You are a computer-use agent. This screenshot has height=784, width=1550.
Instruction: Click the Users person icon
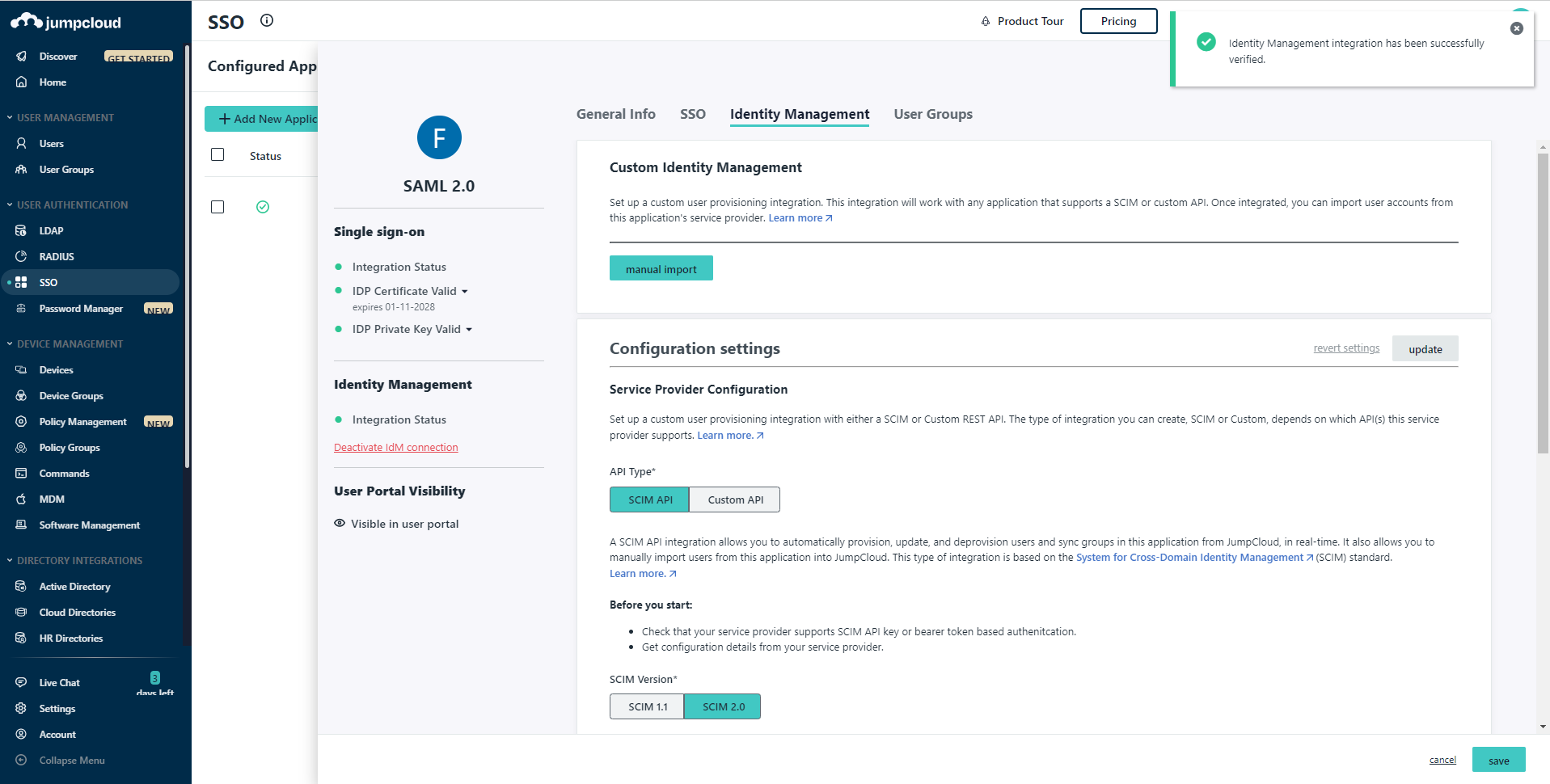(x=21, y=144)
